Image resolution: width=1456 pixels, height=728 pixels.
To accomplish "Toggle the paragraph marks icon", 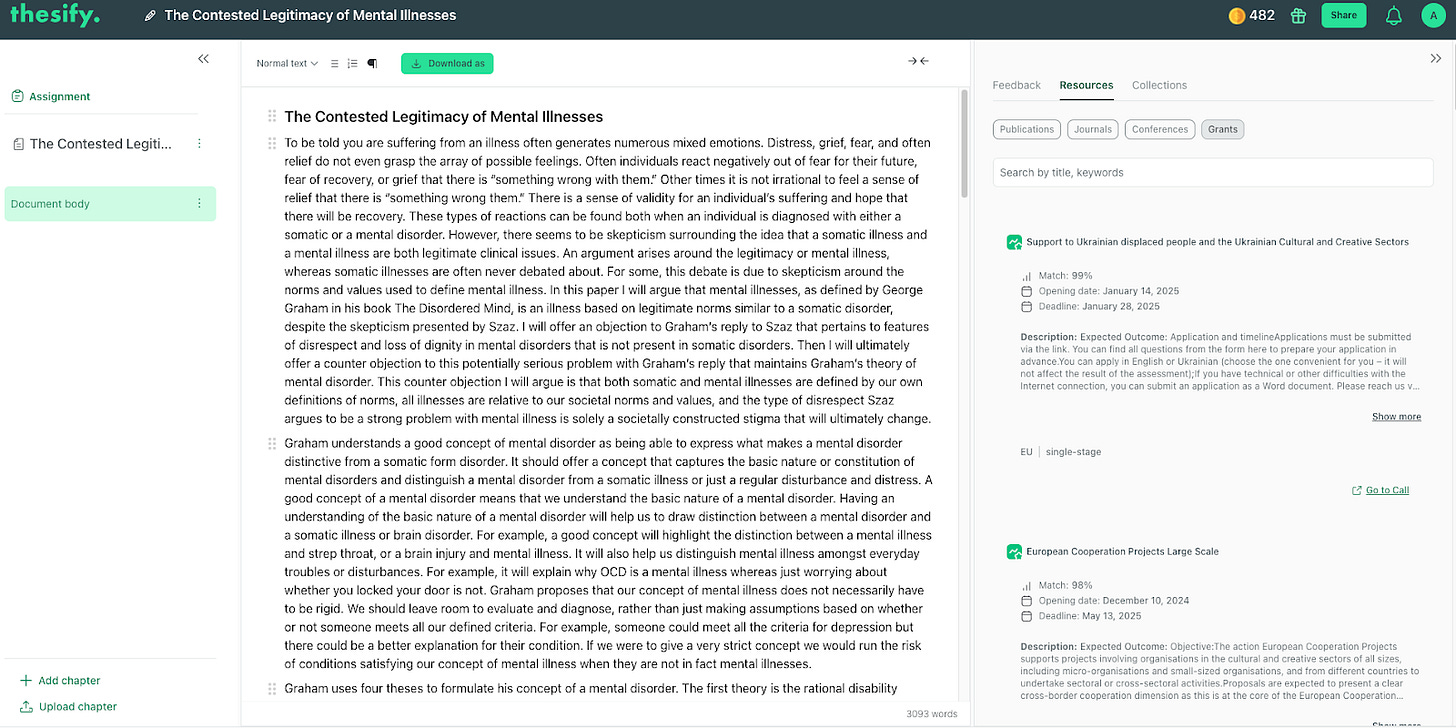I will pyautogui.click(x=371, y=63).
